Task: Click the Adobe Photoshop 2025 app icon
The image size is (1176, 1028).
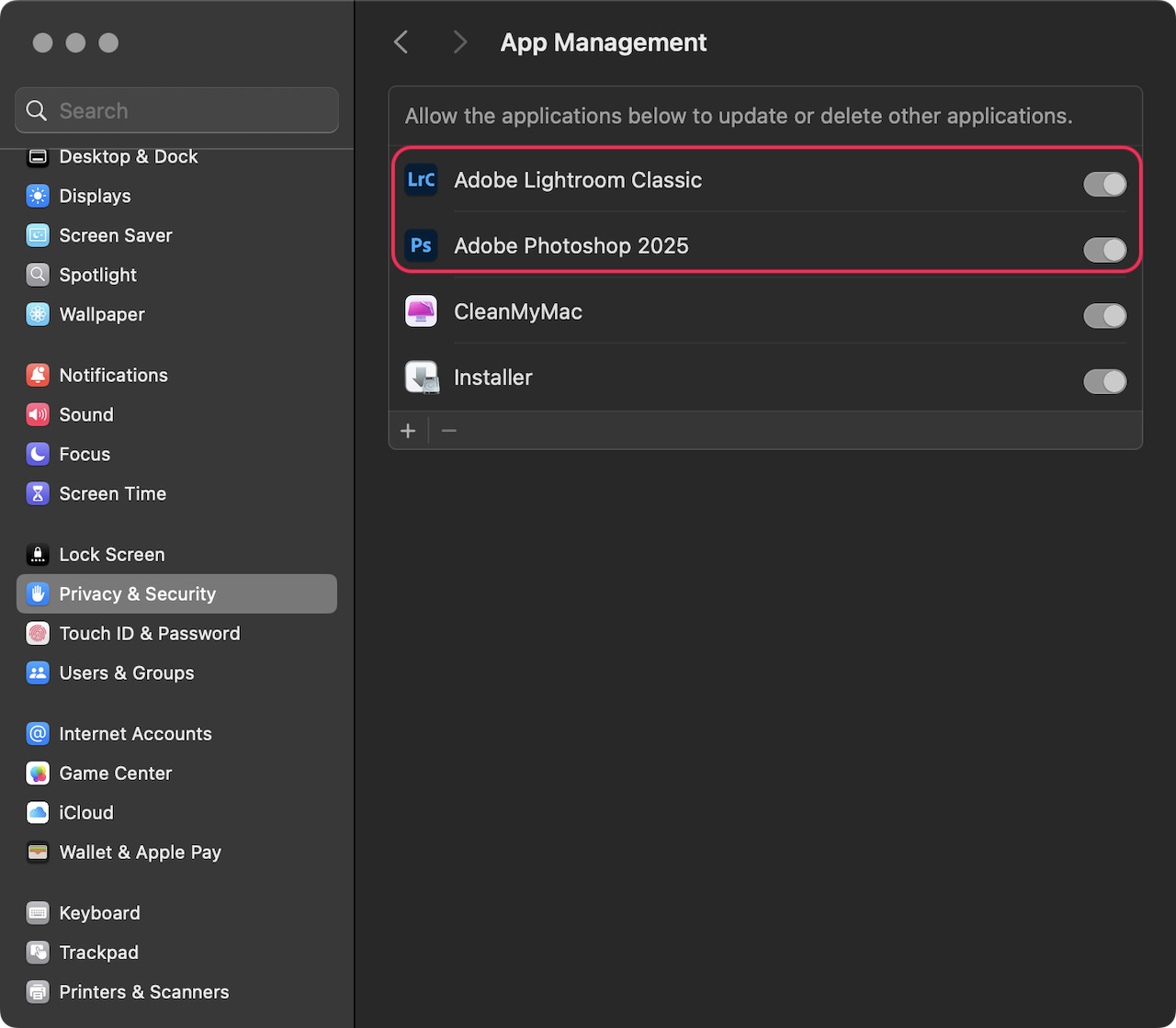Action: pyautogui.click(x=421, y=245)
